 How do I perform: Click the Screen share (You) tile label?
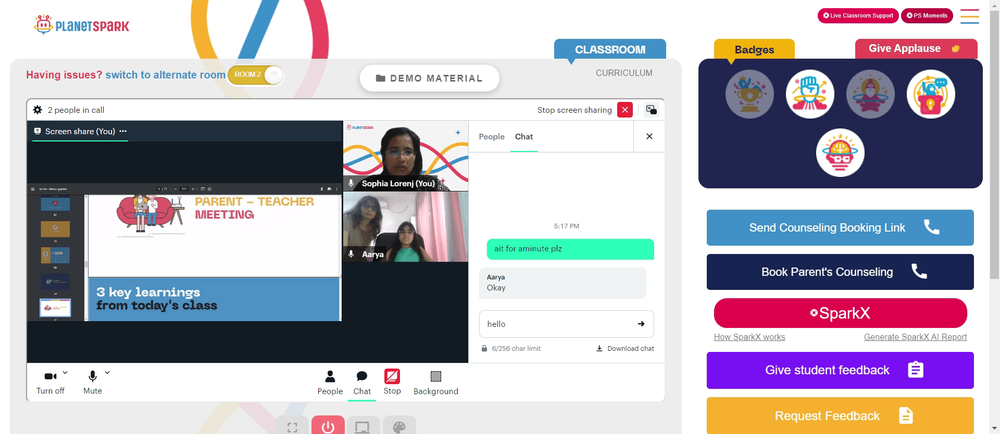(x=80, y=131)
